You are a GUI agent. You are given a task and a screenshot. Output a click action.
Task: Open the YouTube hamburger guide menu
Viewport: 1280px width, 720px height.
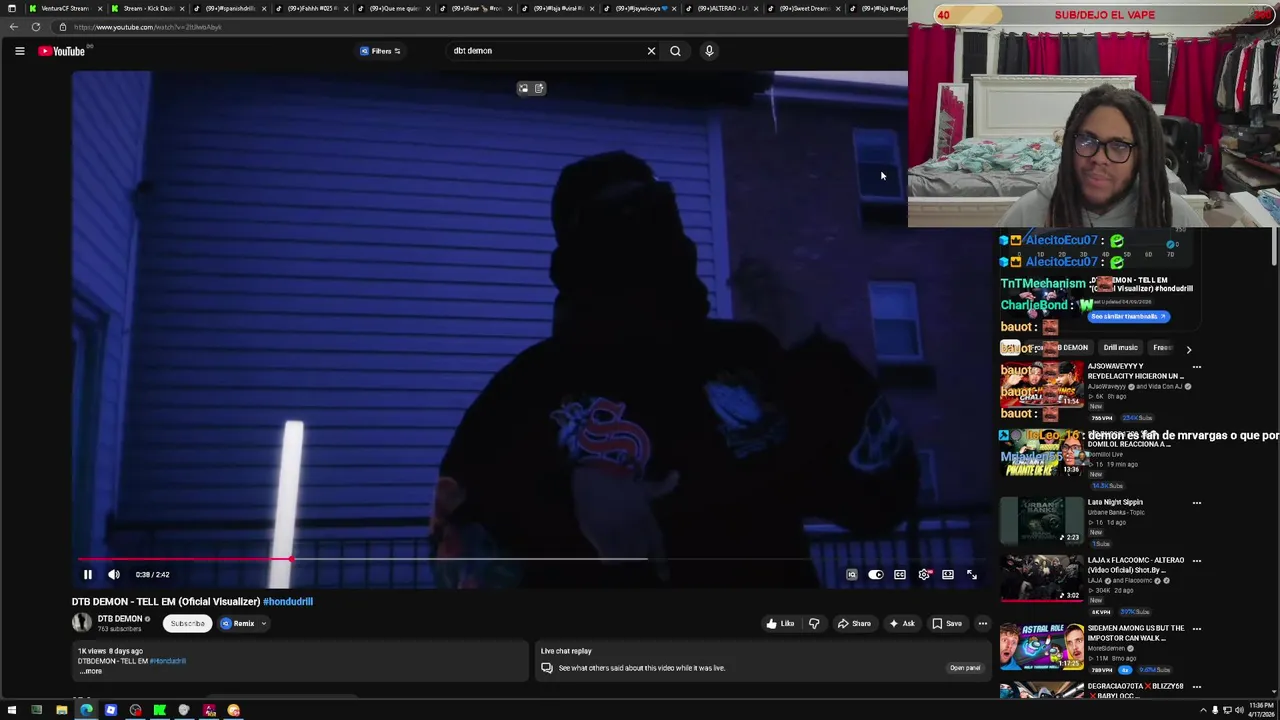[19, 51]
